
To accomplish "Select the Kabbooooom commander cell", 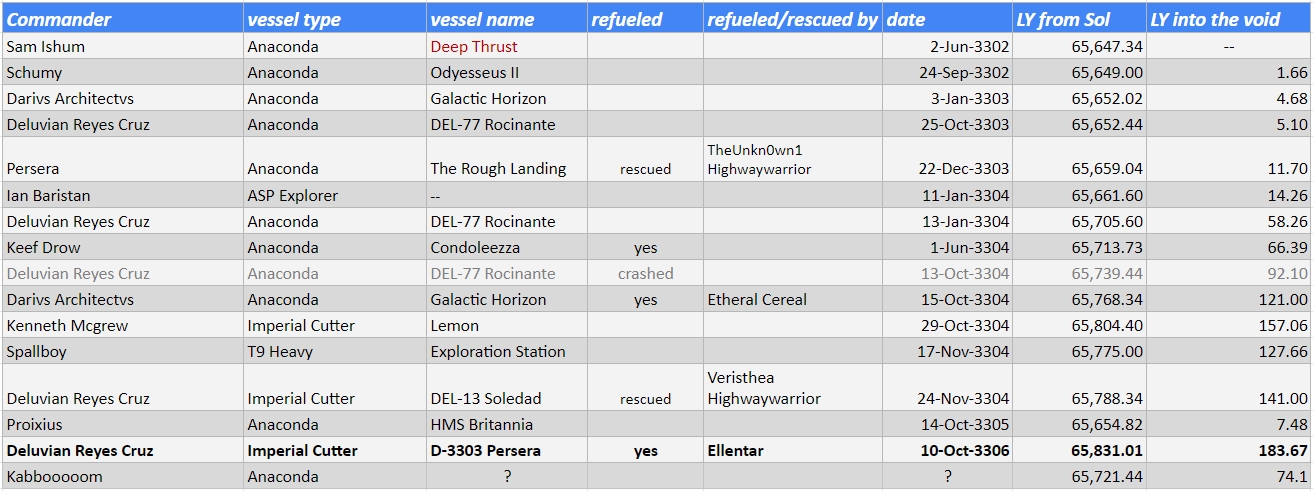I will tap(123, 476).
